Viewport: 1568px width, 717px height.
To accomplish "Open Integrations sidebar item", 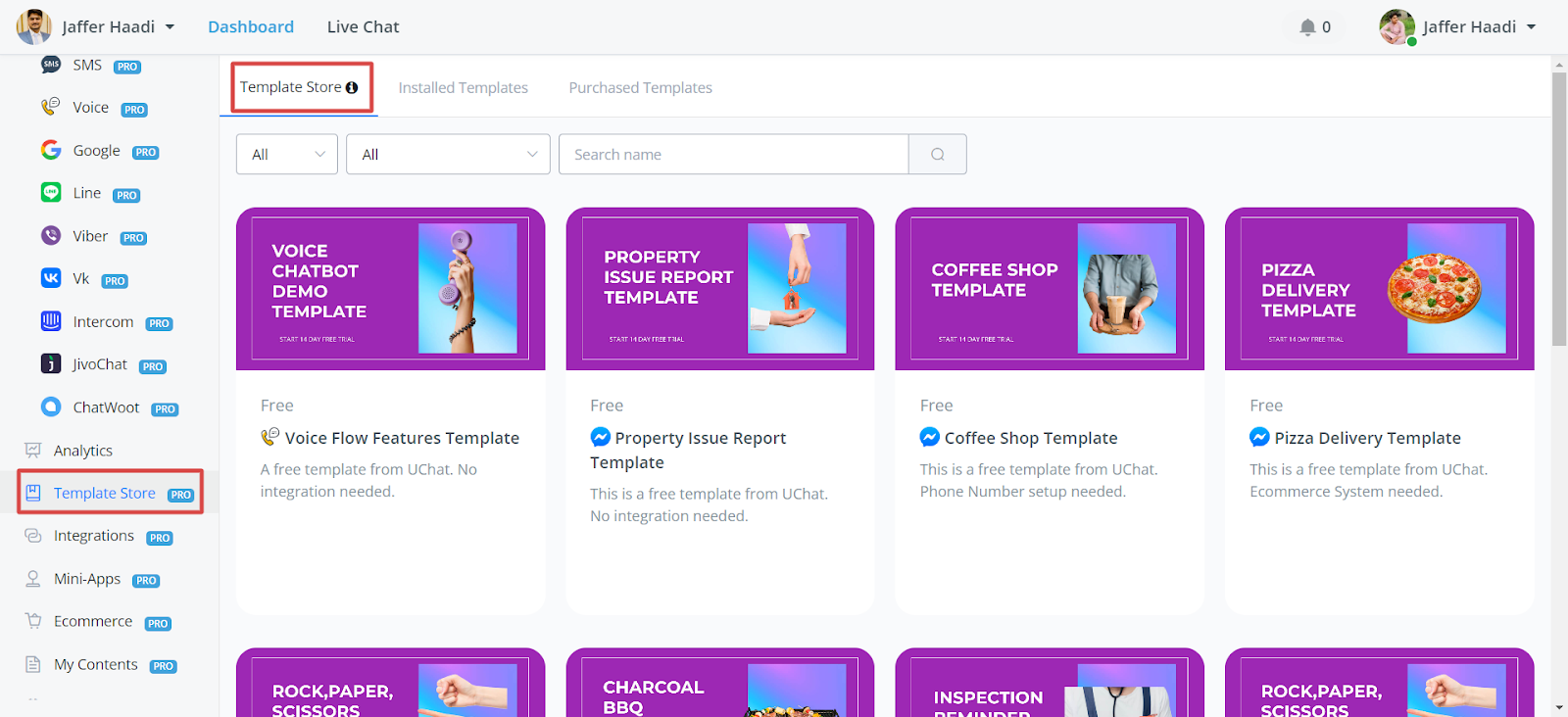I will (x=94, y=536).
